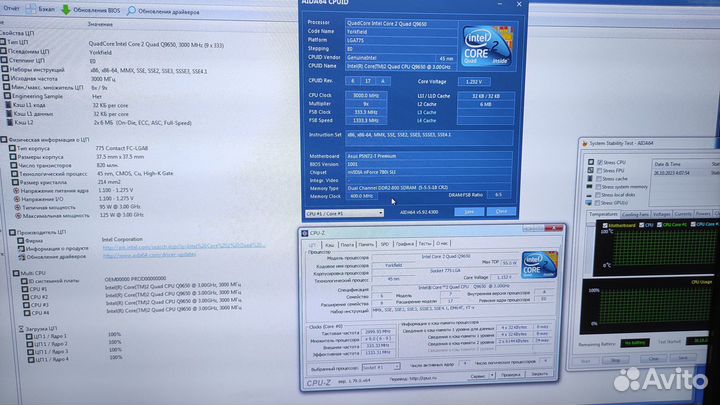This screenshot has height=405, width=720.
Task: Click the Intel Core 2 logo in AIDA64 CPUID
Action: 487,46
